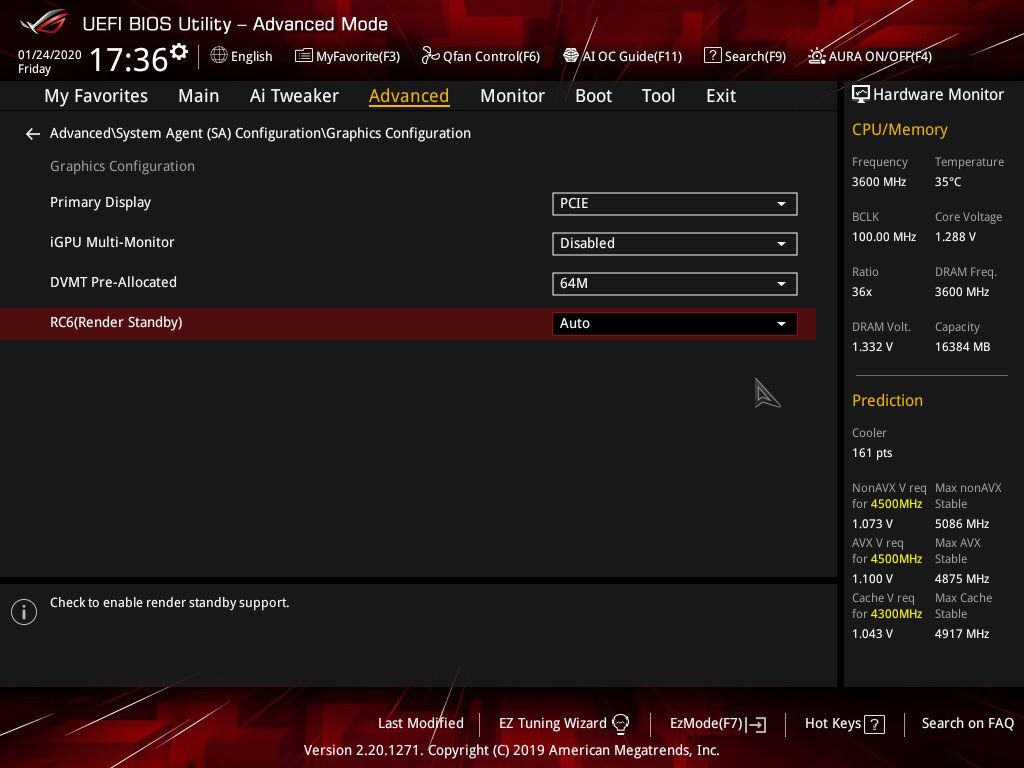This screenshot has height=768, width=1024.
Task: Open the RC6(Render Standby) dropdown
Action: tap(675, 323)
